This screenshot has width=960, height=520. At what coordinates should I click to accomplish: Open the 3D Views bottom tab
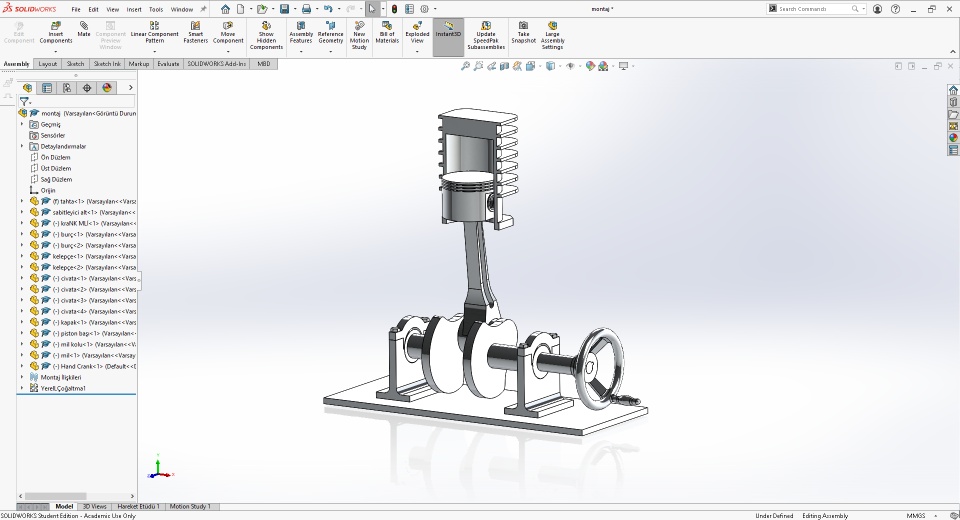(95, 507)
